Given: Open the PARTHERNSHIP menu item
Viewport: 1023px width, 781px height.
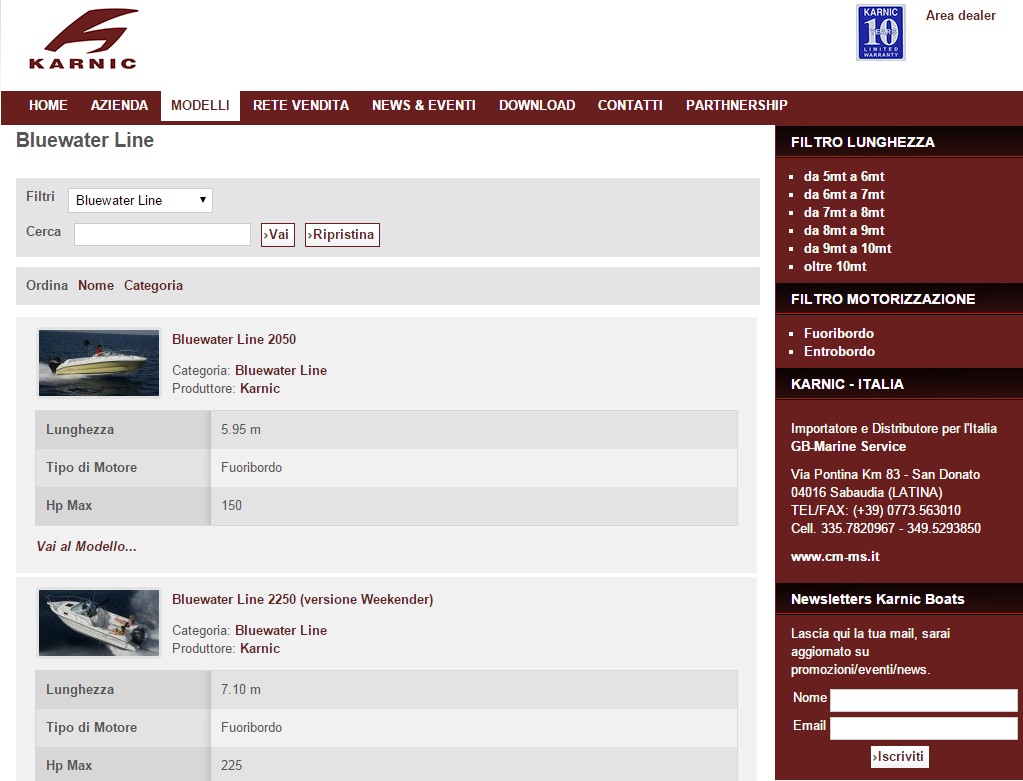Looking at the screenshot, I should pos(737,106).
